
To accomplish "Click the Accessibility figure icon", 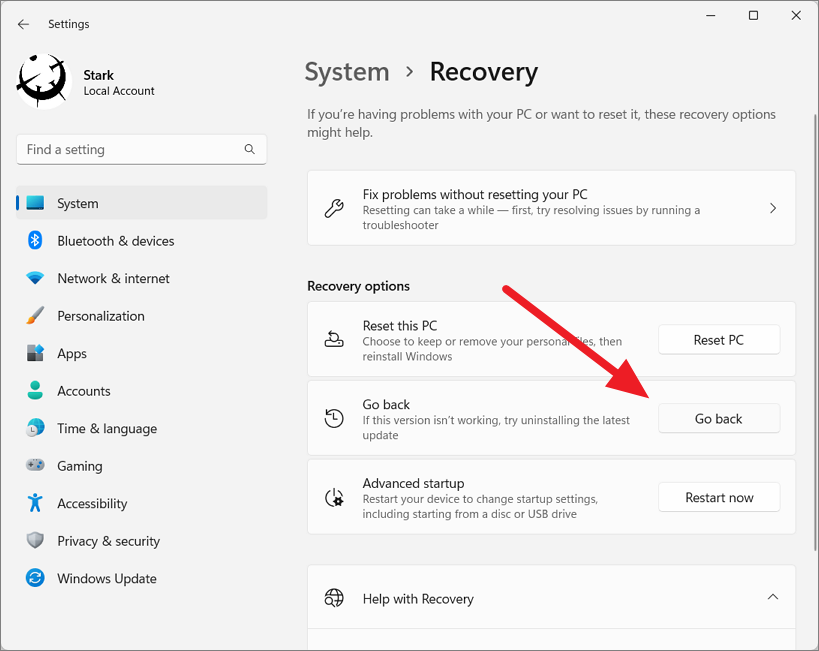I will tap(35, 503).
